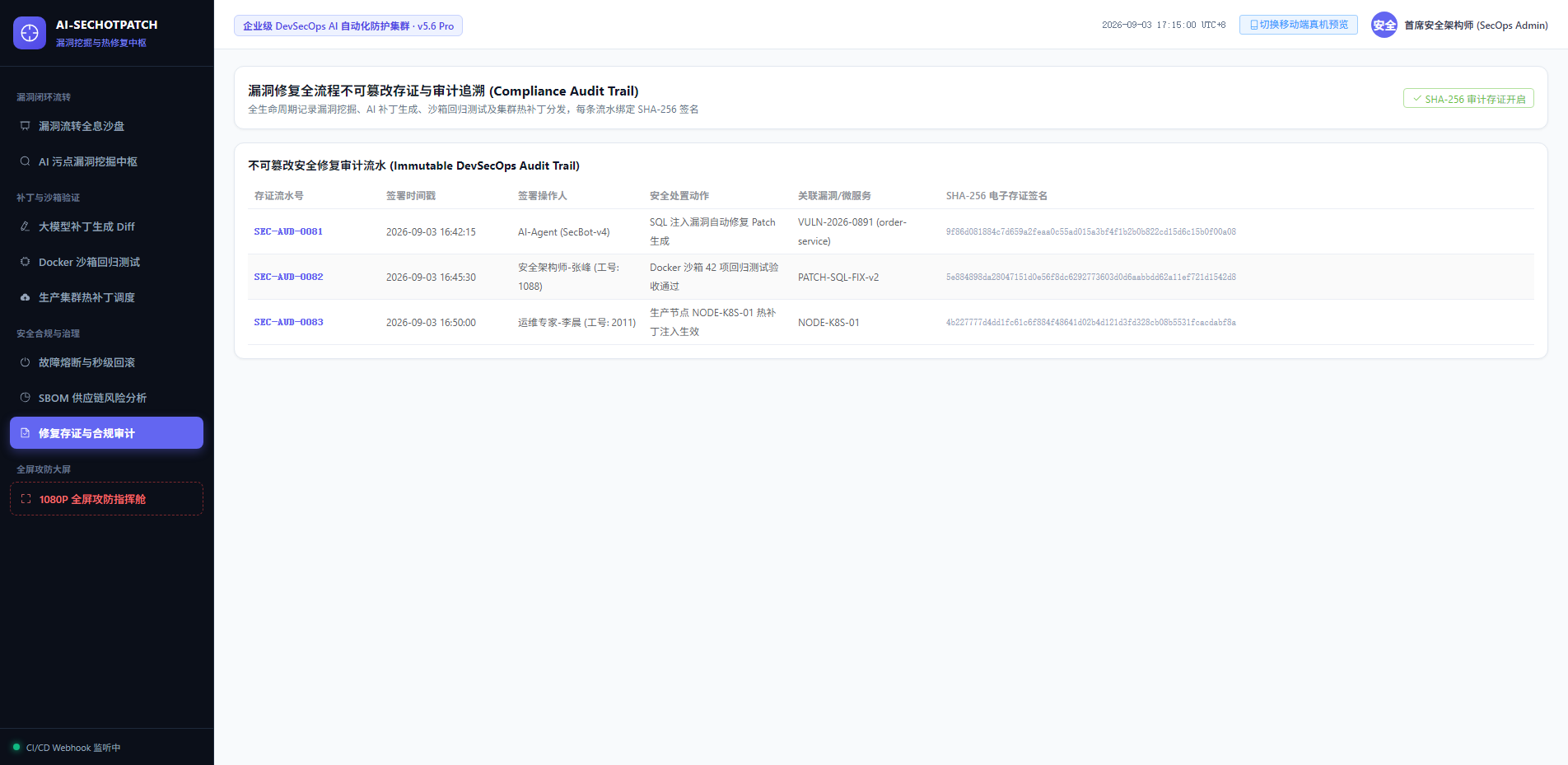Click the SHA-256 hash starting 4b227777
Viewport: 1568px width, 765px height.
(1091, 323)
